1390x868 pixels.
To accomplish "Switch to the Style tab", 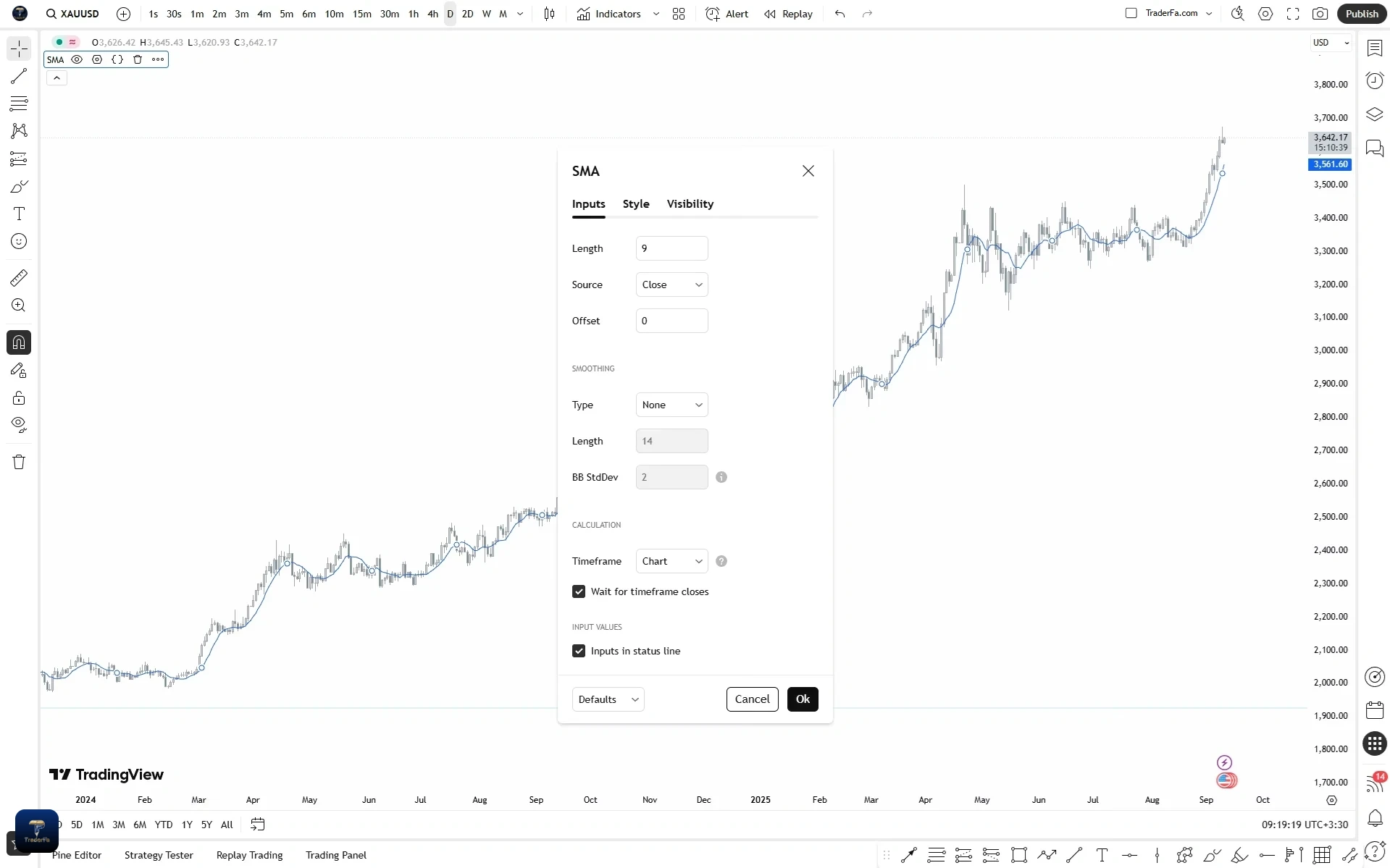I will click(636, 204).
